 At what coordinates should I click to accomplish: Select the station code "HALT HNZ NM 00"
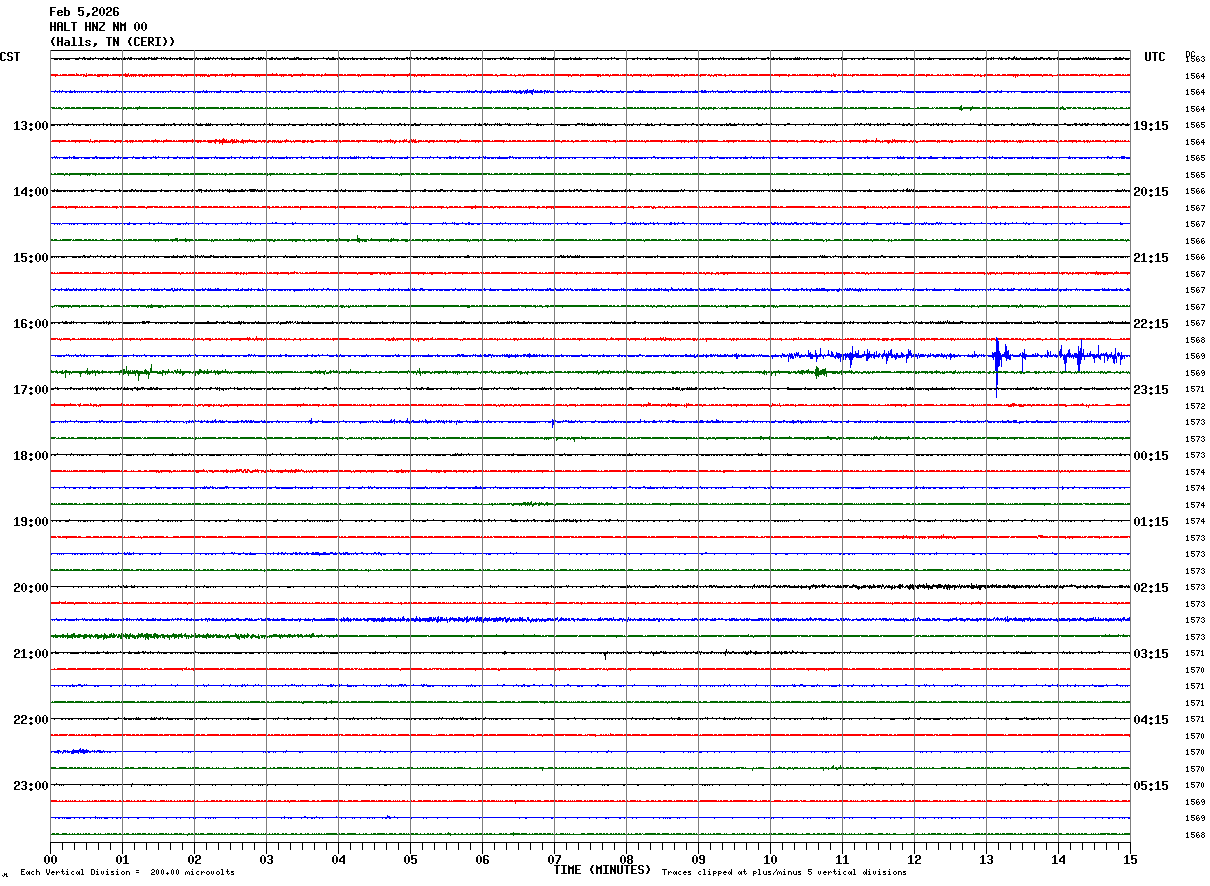coord(98,27)
